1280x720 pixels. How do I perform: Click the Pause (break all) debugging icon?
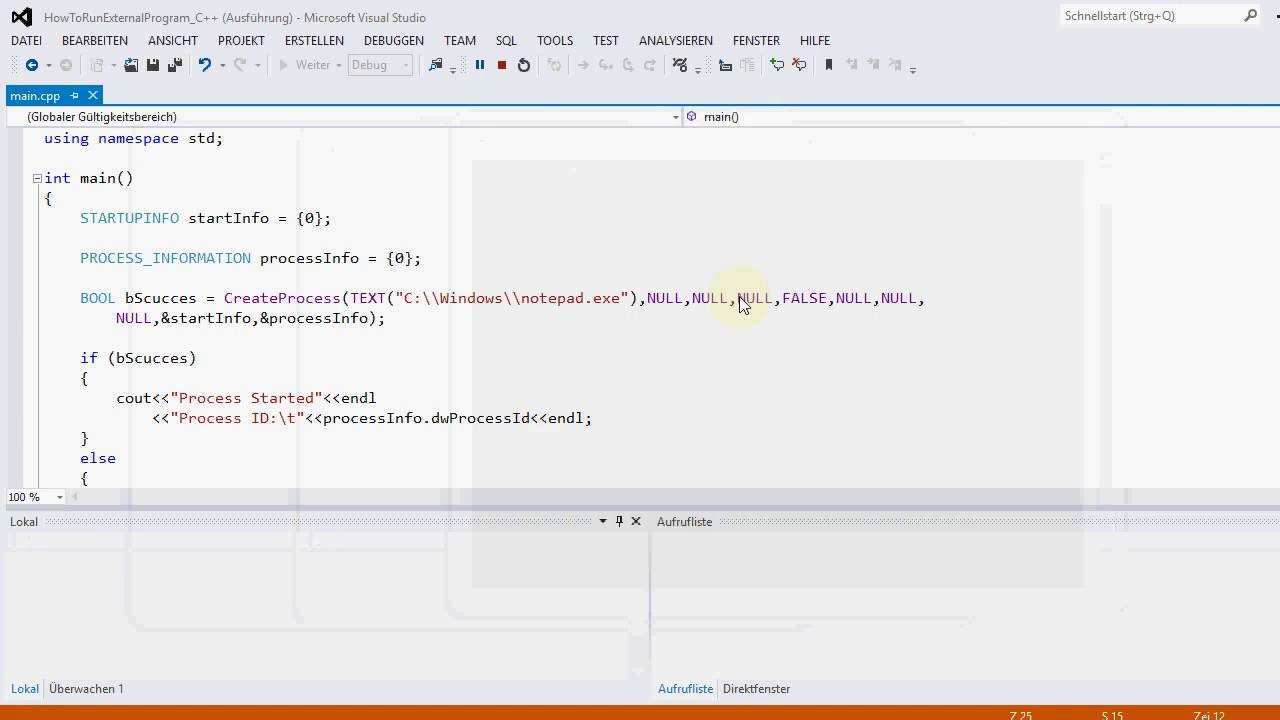480,65
